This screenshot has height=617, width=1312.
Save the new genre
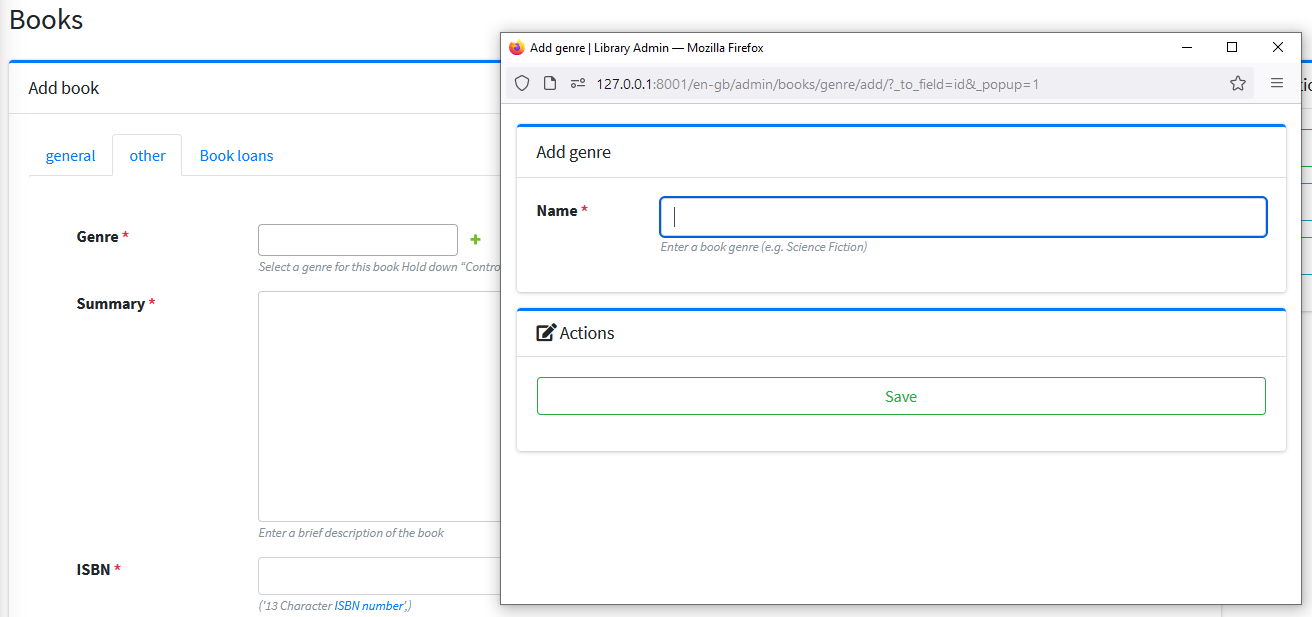(x=901, y=396)
